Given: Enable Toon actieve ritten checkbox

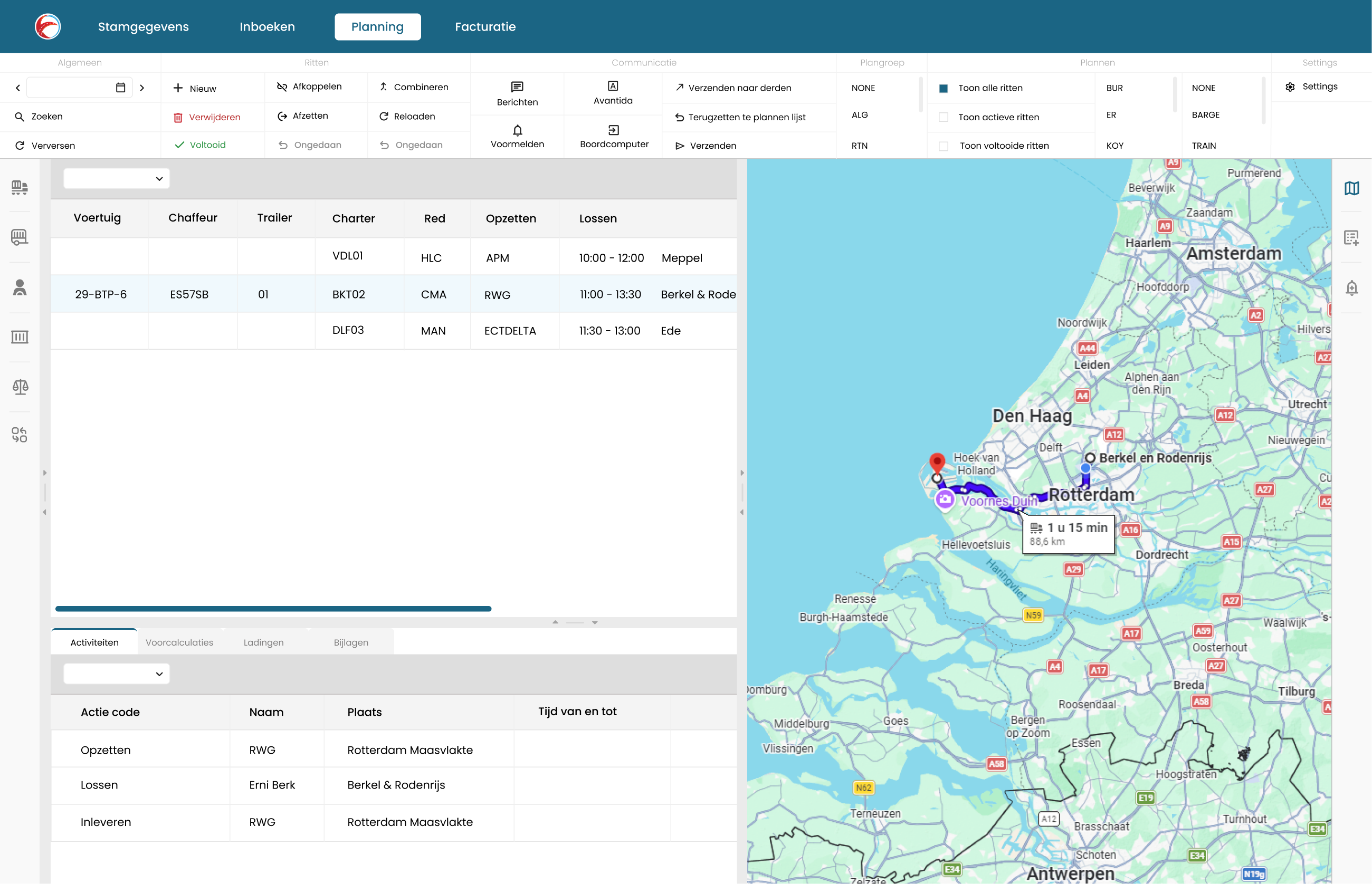Looking at the screenshot, I should tap(943, 117).
